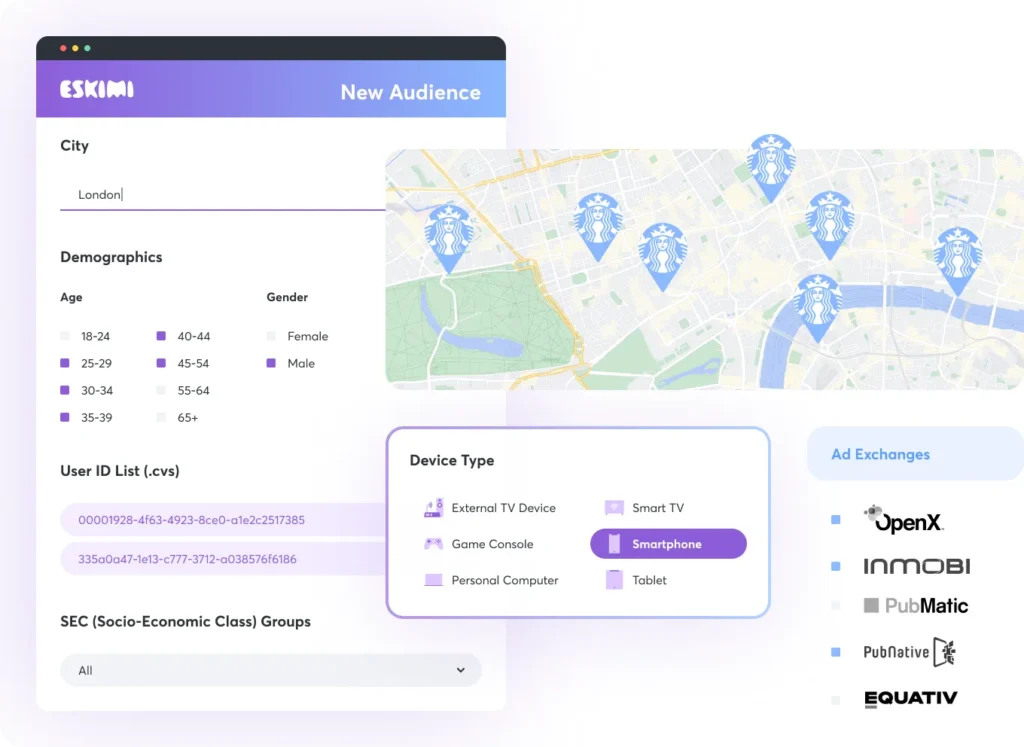Click the Tablet device icon
This screenshot has width=1024, height=747.
[614, 580]
